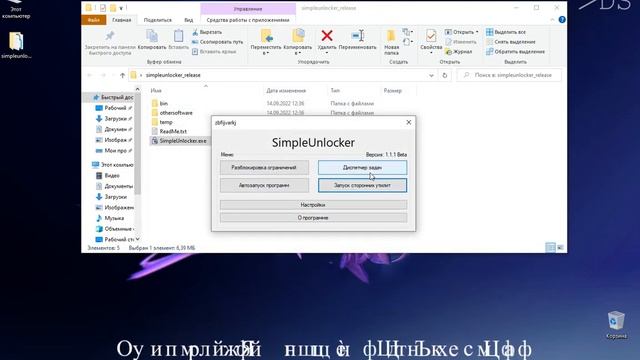The image size is (640, 360).
Task: Open the Открыть dropdown in ribbon
Action: click(461, 32)
